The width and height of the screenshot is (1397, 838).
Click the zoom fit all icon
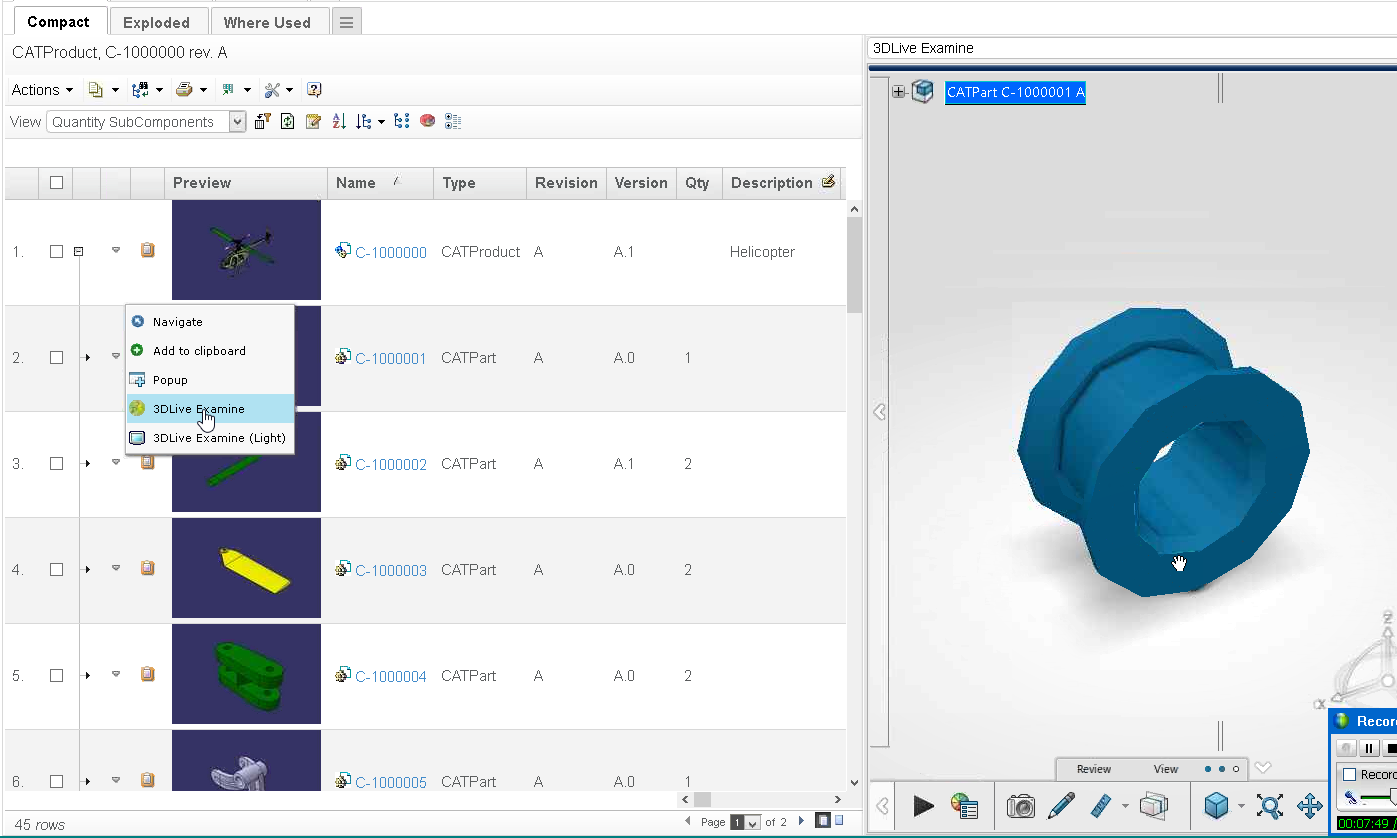[1269, 805]
